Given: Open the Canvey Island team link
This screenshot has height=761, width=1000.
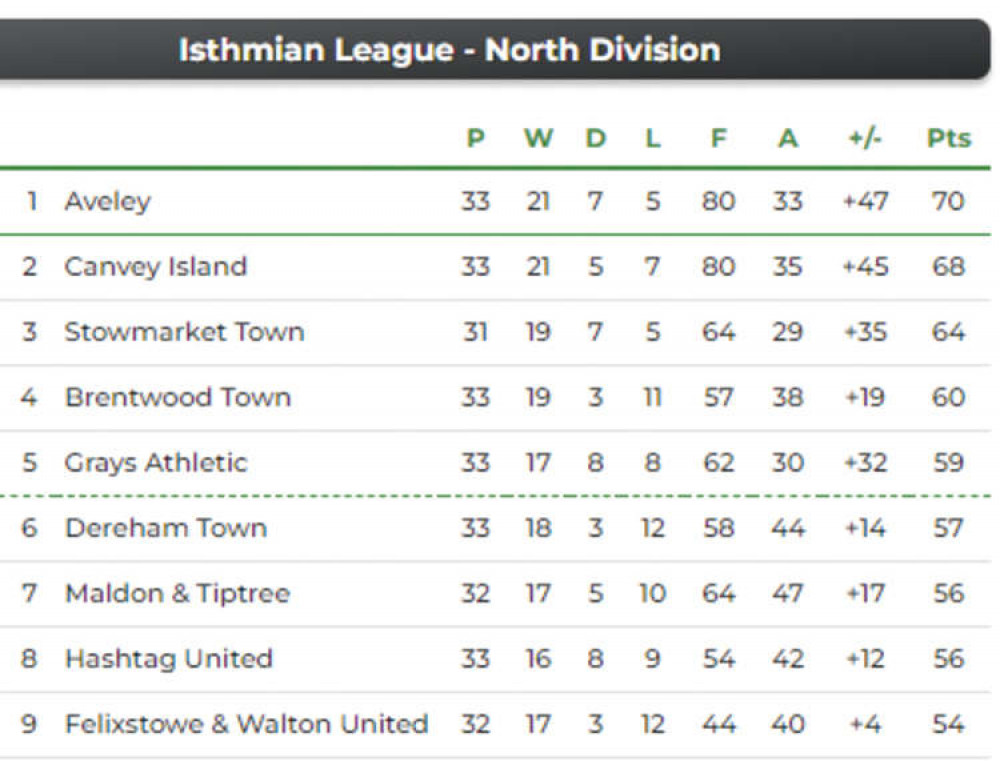Looking at the screenshot, I should pyautogui.click(x=156, y=267).
